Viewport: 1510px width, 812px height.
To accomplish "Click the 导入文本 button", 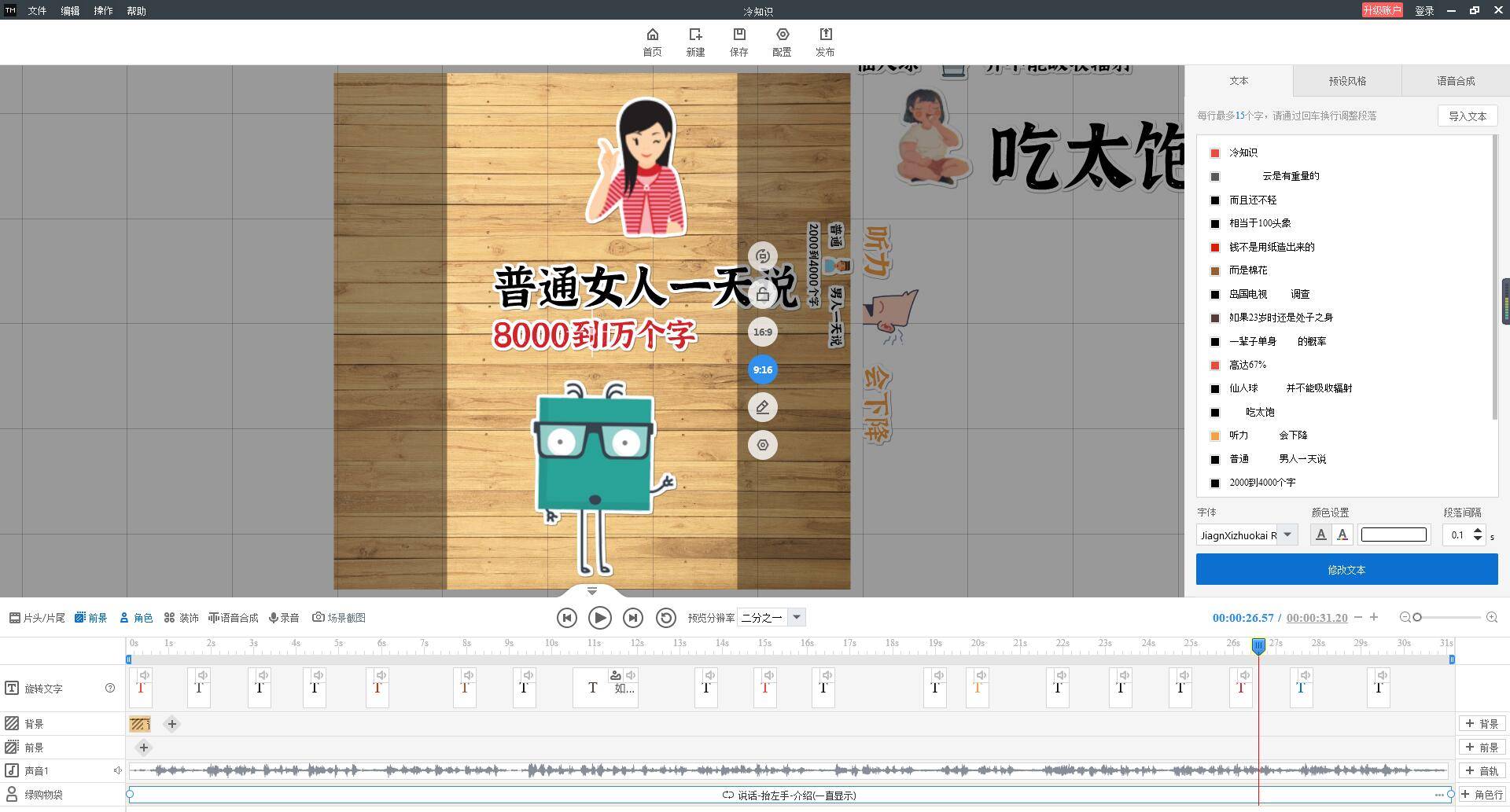I will coord(1468,116).
